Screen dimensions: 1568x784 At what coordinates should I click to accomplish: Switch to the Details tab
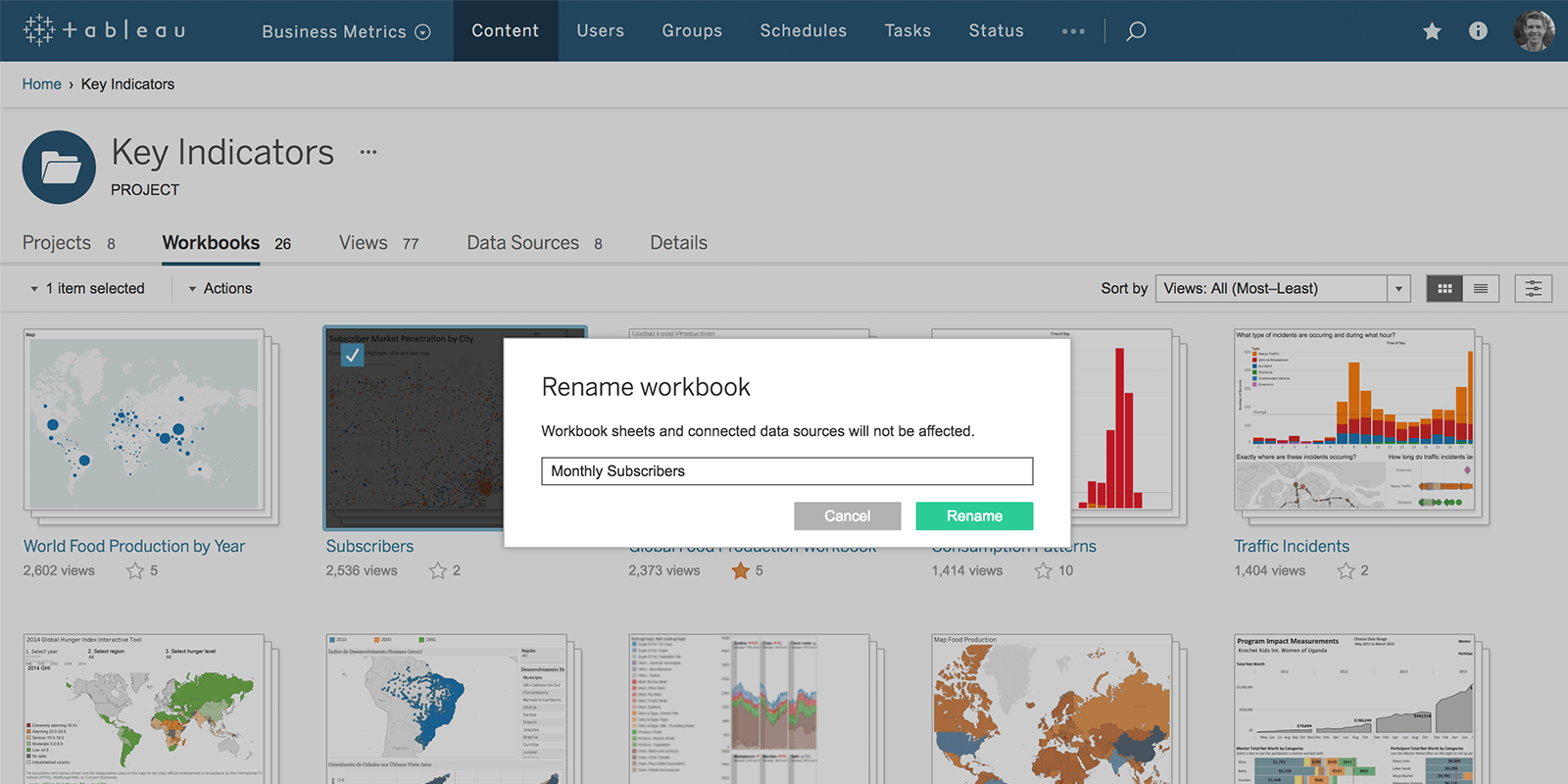[x=679, y=243]
